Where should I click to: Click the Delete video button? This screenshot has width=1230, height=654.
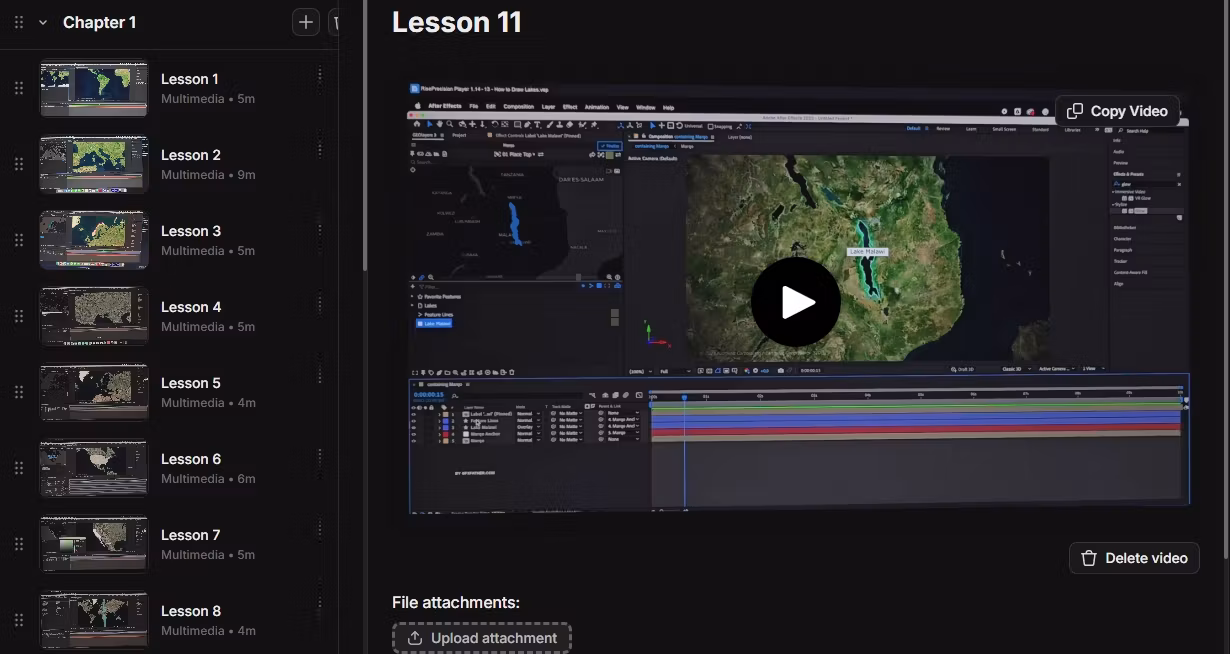tap(1134, 558)
